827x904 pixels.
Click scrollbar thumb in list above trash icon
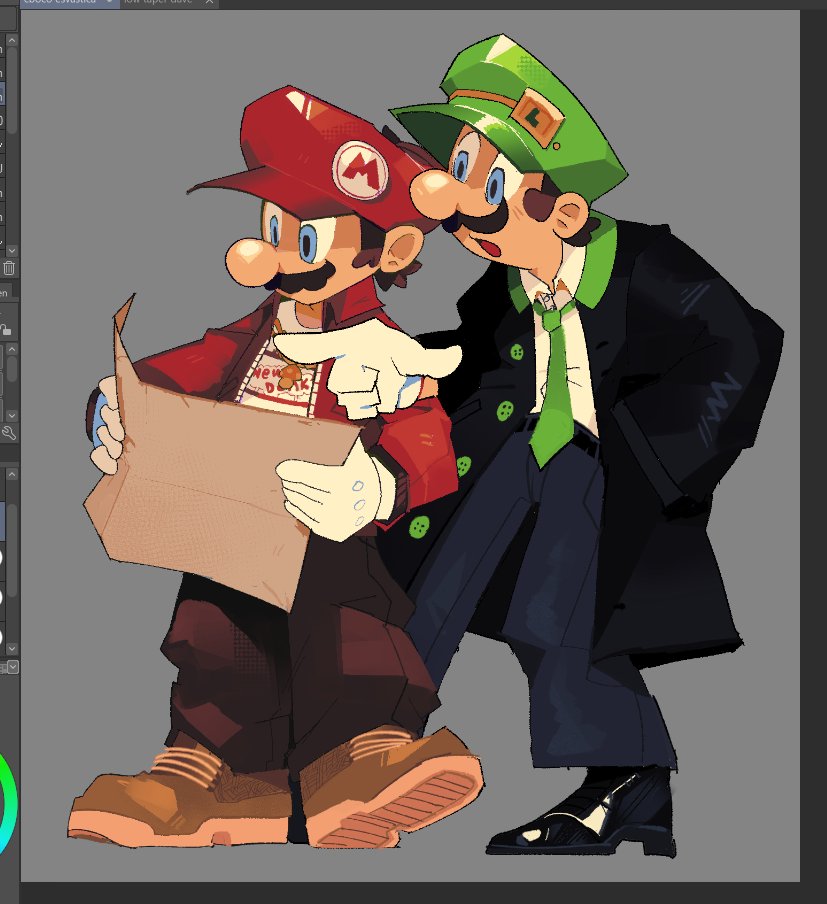click(12, 89)
